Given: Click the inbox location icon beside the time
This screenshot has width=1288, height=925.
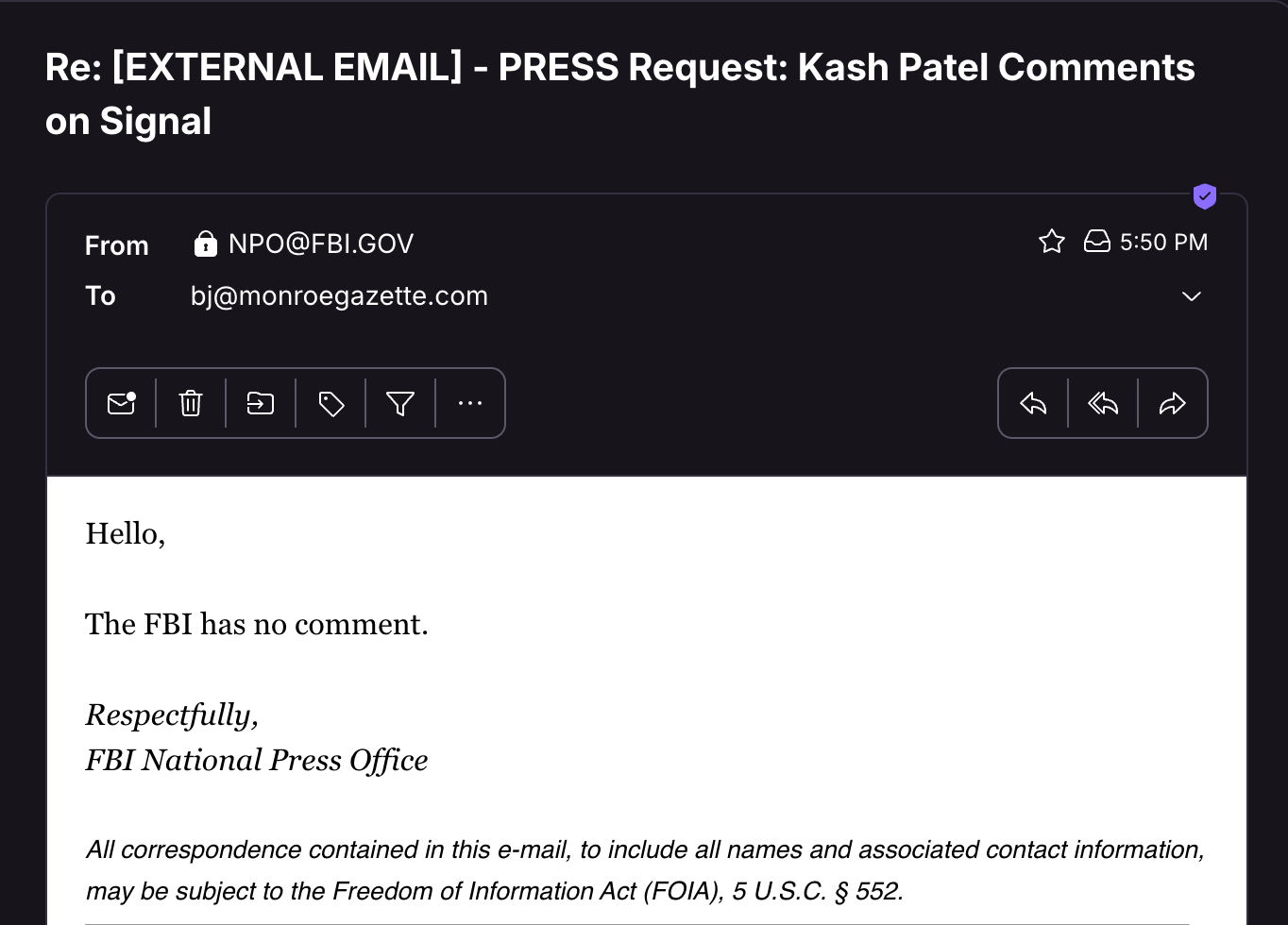Looking at the screenshot, I should (1096, 243).
